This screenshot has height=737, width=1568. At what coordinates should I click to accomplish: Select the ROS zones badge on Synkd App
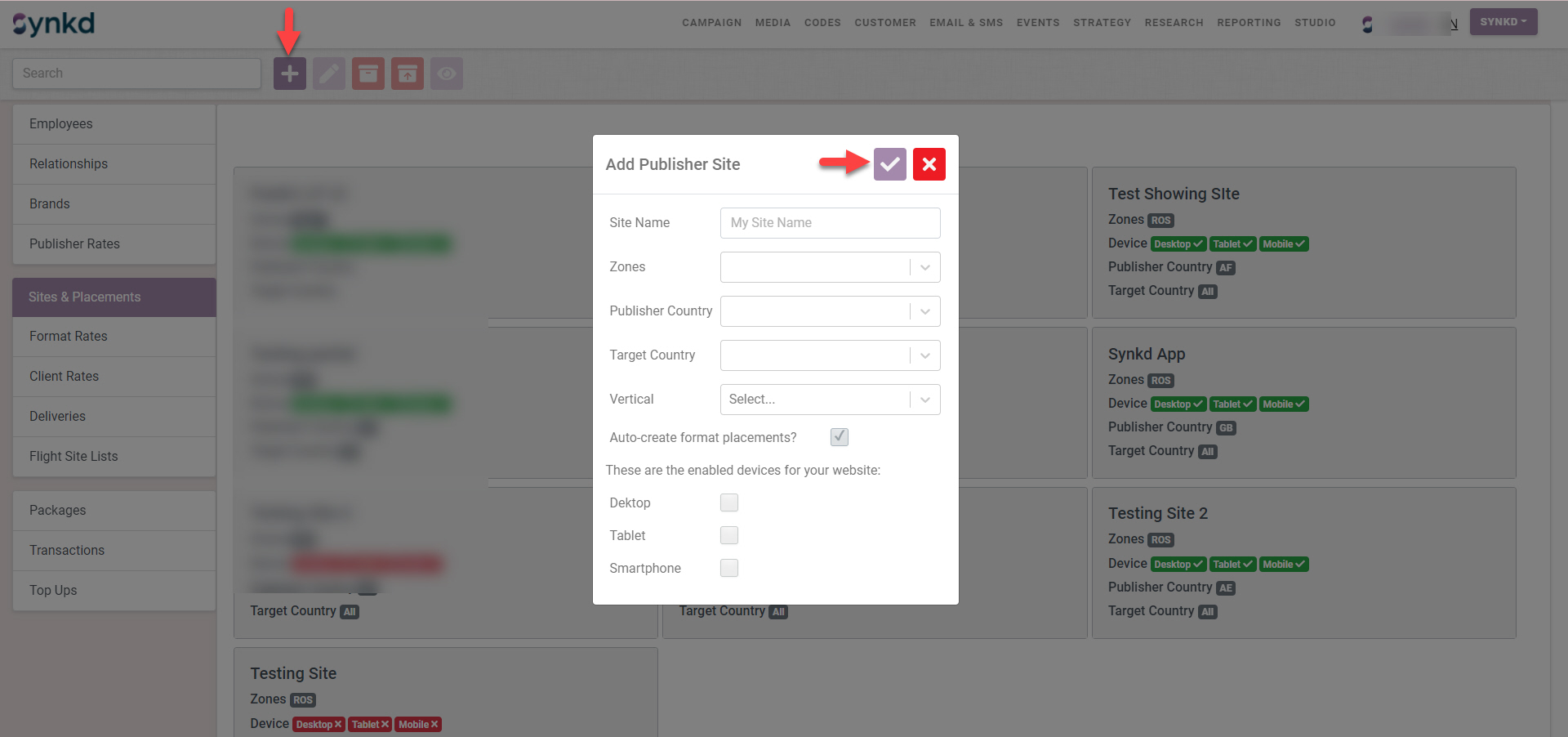click(x=1160, y=379)
